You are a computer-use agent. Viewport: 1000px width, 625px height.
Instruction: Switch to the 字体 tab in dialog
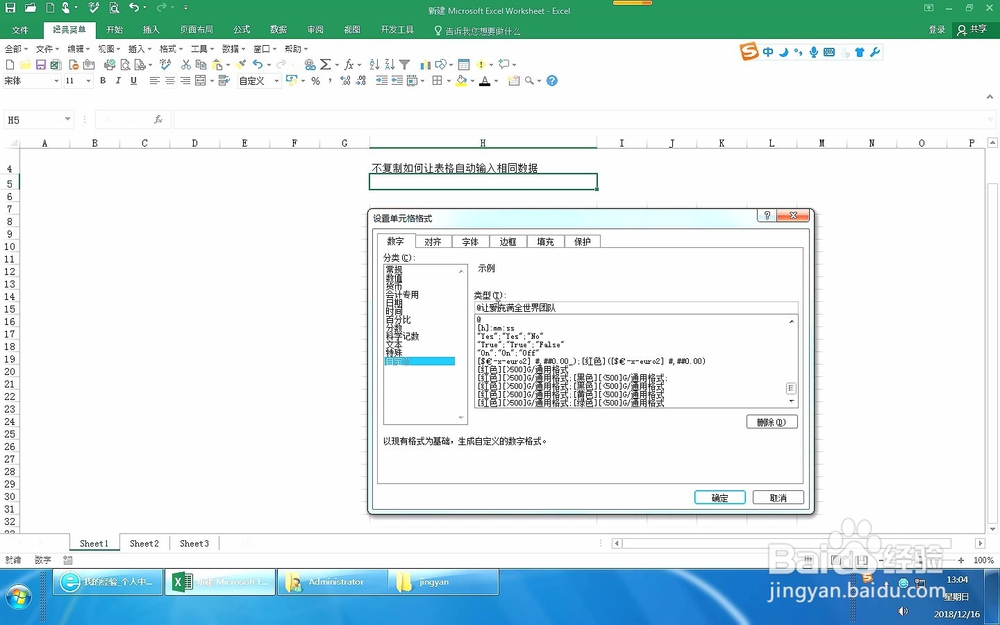coord(471,242)
